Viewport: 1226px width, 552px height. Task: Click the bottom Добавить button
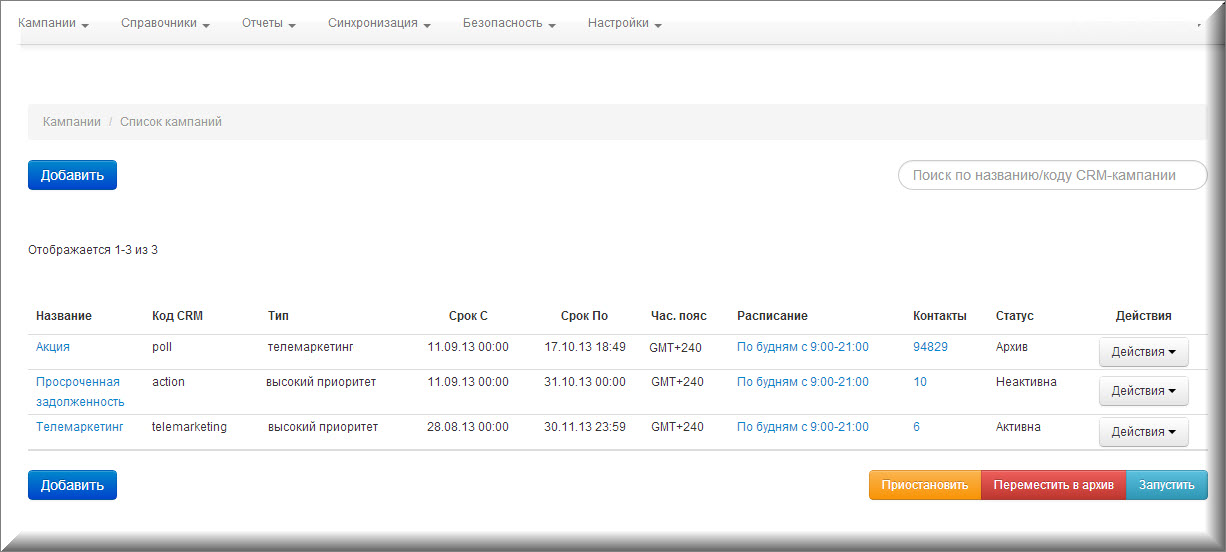click(x=72, y=485)
